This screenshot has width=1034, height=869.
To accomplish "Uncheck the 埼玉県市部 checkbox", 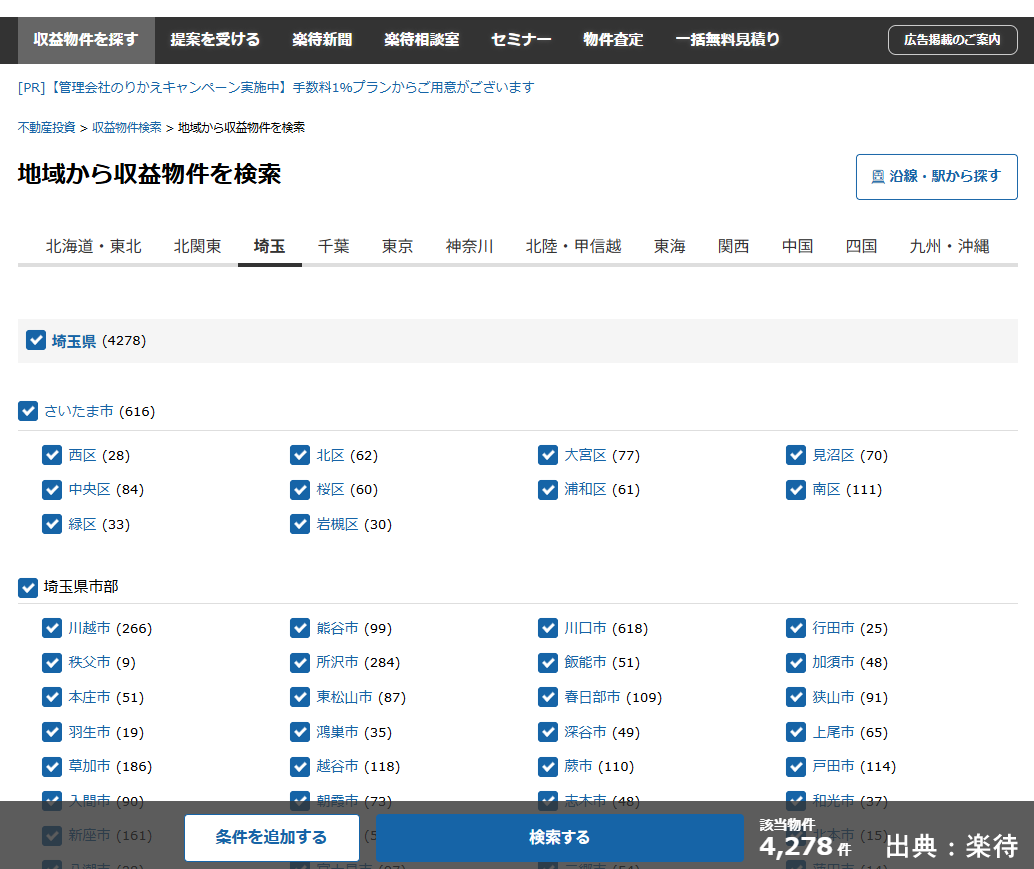I will [28, 587].
